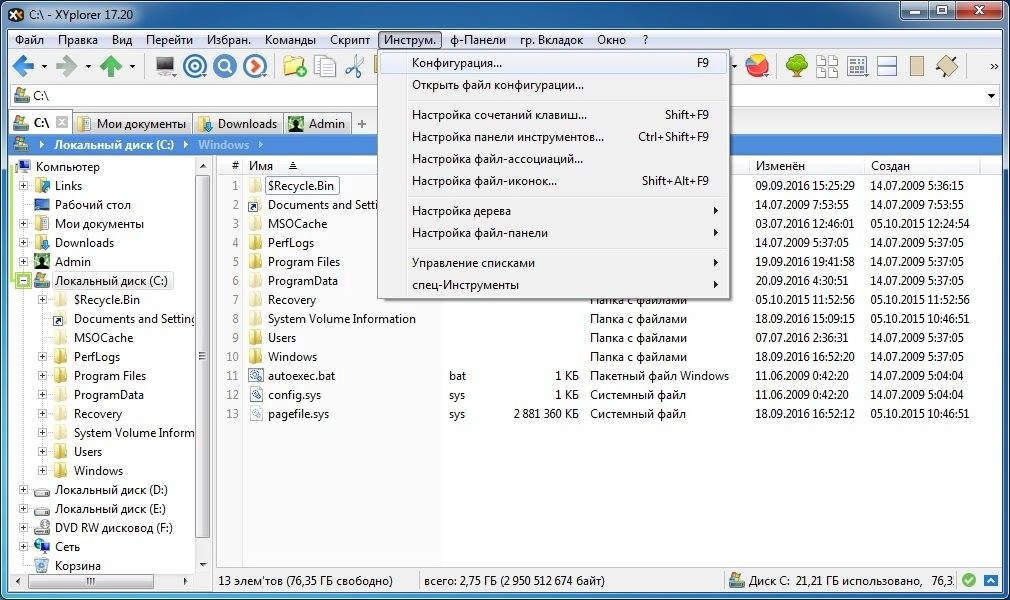Expand DVD RW дисковод (F:) node
The height and width of the screenshot is (600, 1010).
click(23, 528)
